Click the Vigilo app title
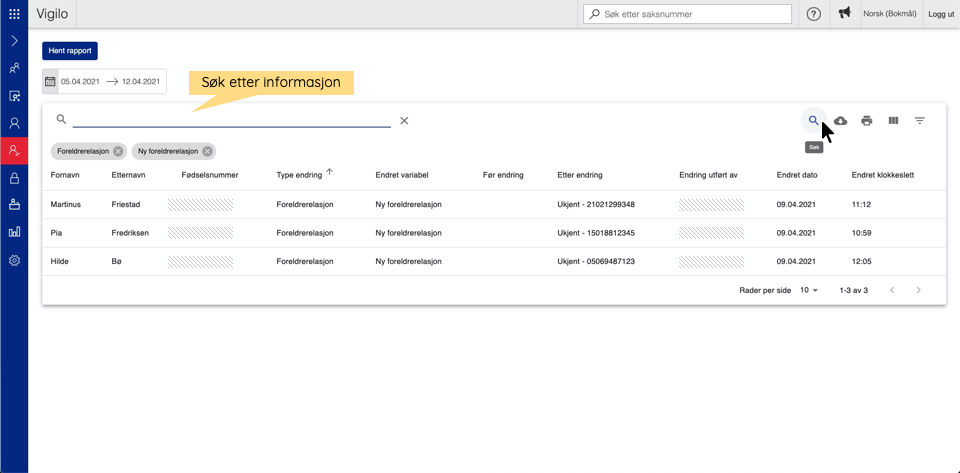This screenshot has height=473, width=960. [52, 13]
